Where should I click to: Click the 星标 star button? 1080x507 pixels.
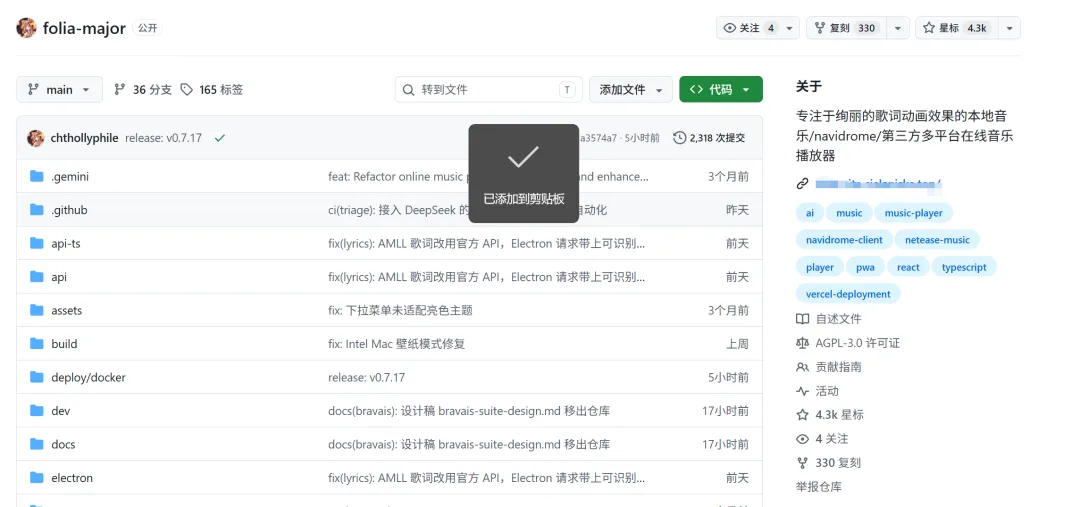957,28
